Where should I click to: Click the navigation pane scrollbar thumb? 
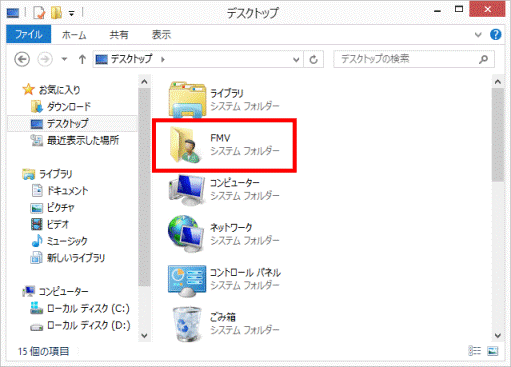[x=144, y=187]
